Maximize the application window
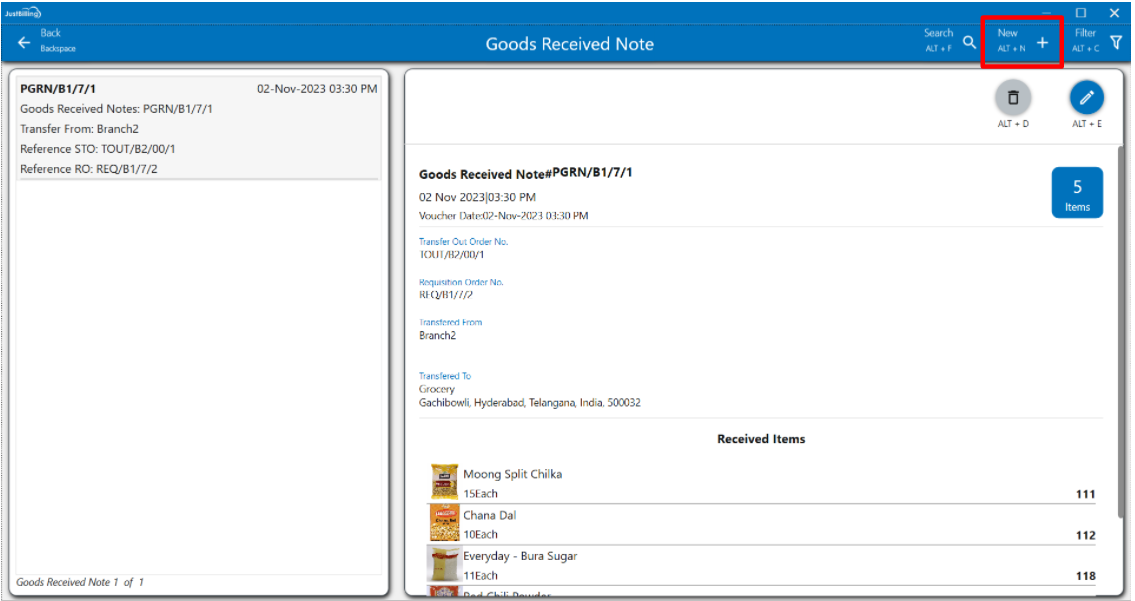This screenshot has width=1135, height=601. pyautogui.click(x=1081, y=13)
